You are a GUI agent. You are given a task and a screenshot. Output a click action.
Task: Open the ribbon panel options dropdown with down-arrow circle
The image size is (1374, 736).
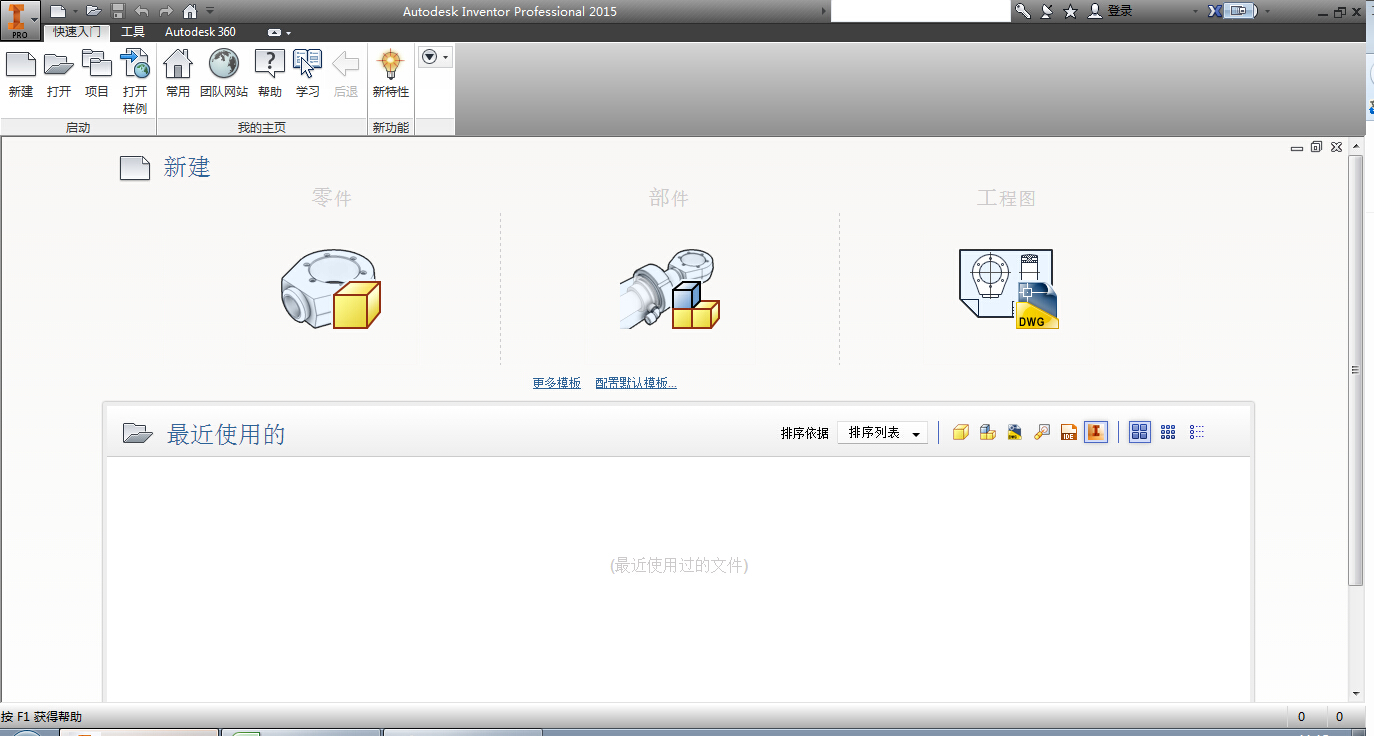pyautogui.click(x=435, y=57)
